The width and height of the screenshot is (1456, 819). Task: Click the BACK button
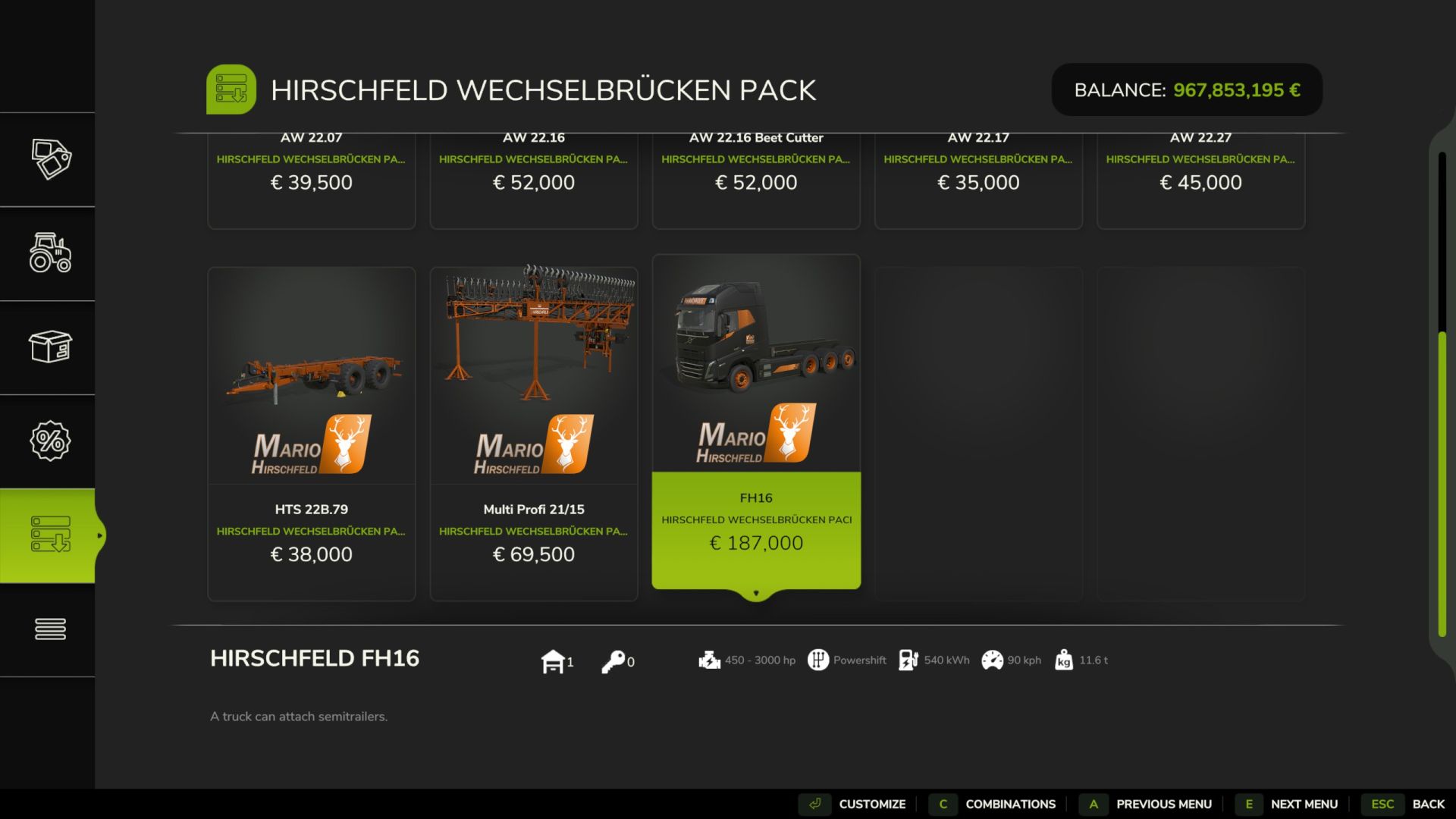1404,804
